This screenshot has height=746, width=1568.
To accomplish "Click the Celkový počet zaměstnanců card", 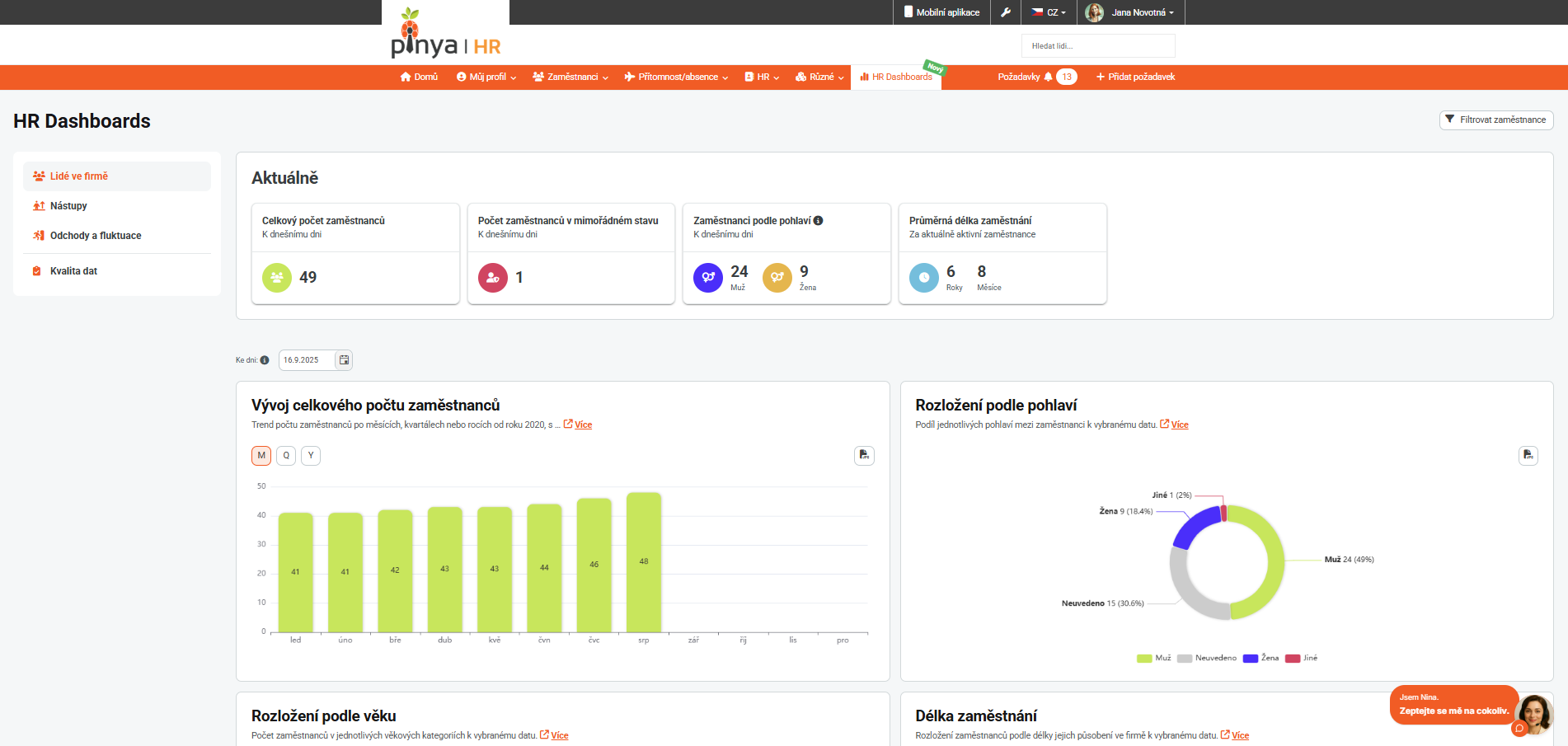I will (x=355, y=254).
